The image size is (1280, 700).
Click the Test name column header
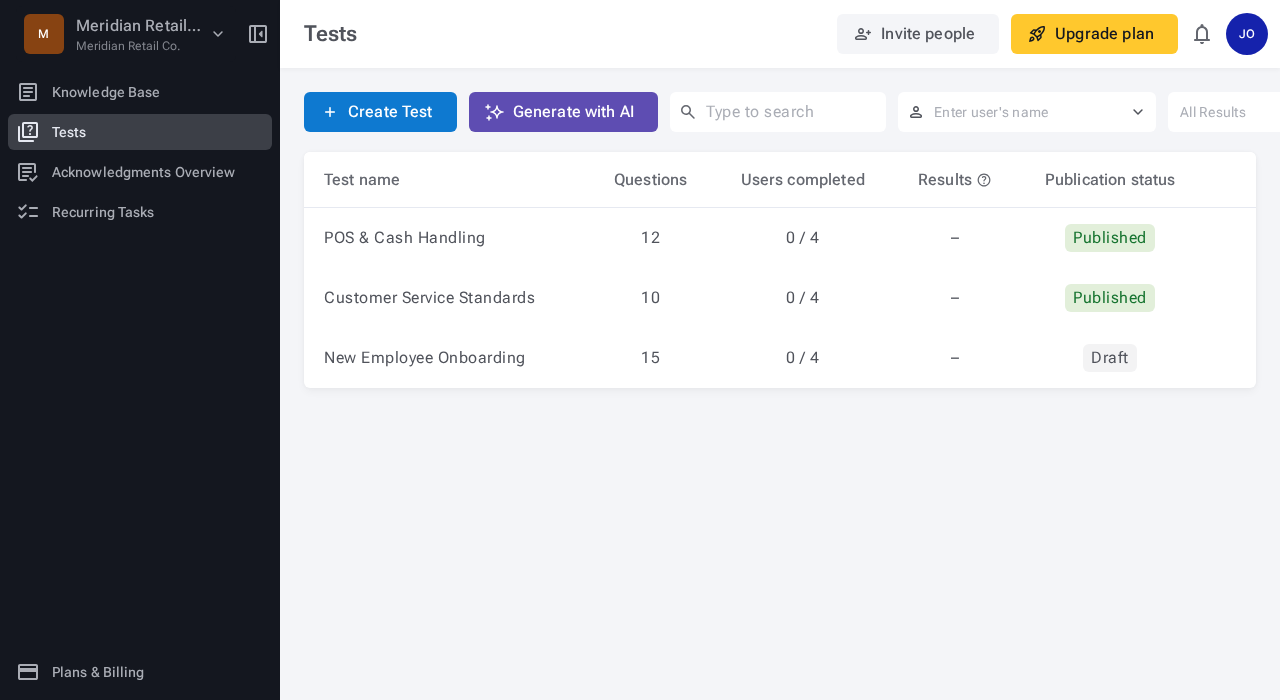pyautogui.click(x=362, y=180)
